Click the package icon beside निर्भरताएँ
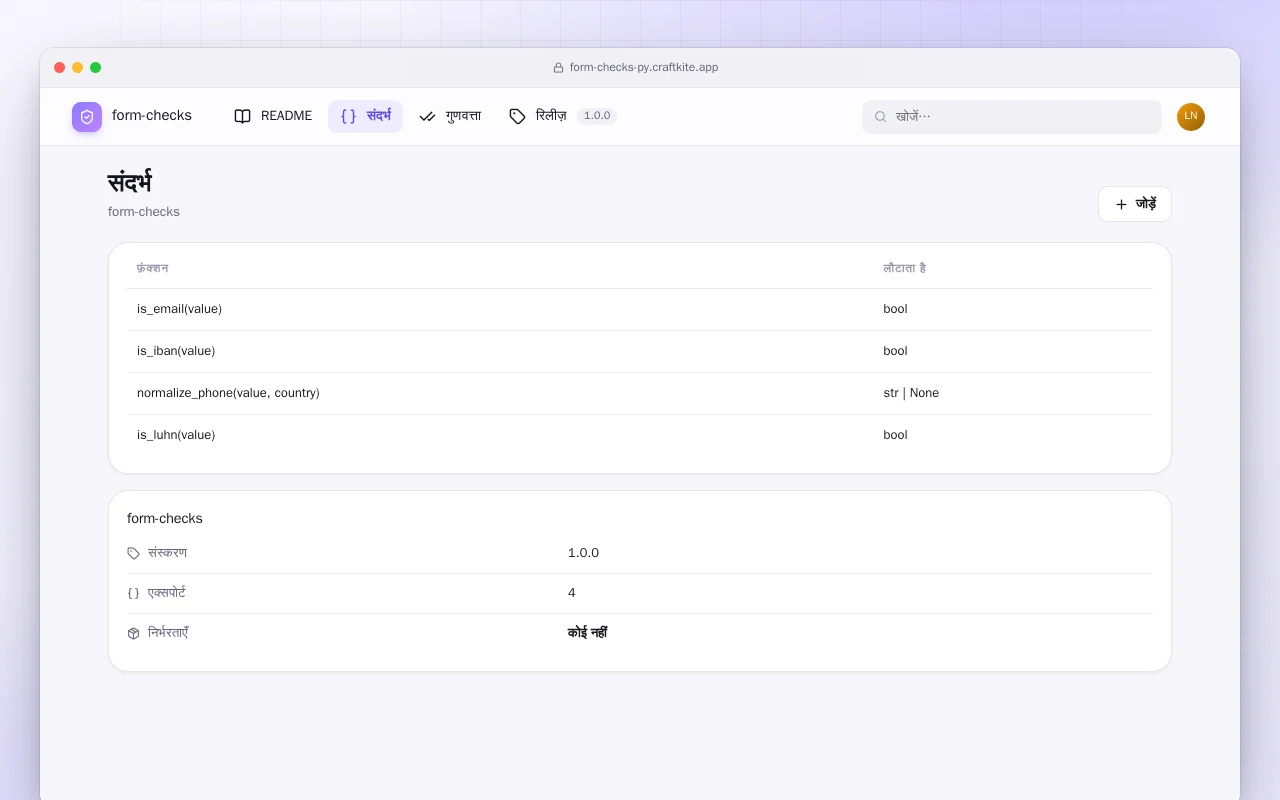This screenshot has width=1280, height=800. pos(134,633)
